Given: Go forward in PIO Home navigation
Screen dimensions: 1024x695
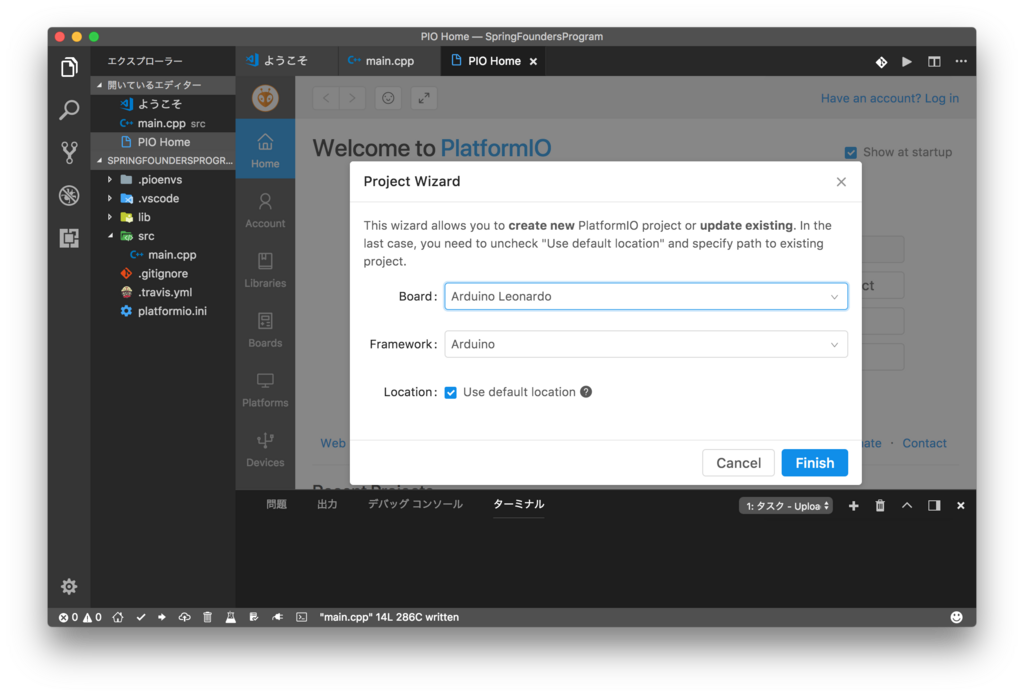Looking at the screenshot, I should 352,98.
